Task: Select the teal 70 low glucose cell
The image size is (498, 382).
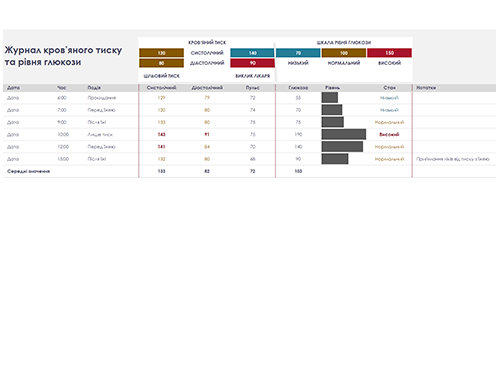Action: tap(298, 53)
